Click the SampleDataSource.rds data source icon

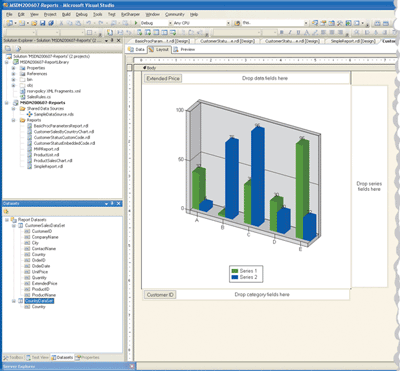tap(30, 114)
